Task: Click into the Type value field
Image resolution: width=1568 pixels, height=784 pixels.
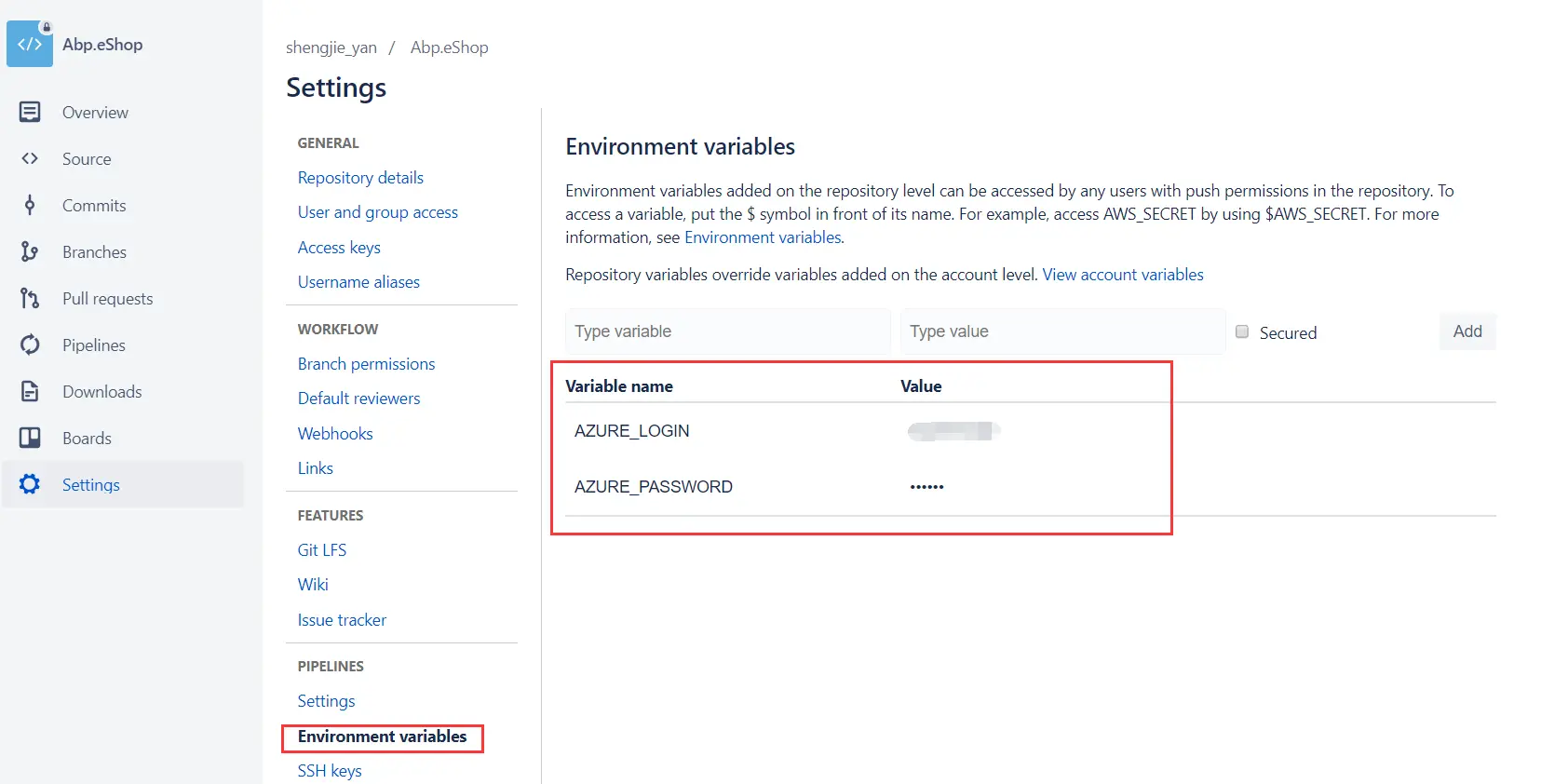Action: [x=1062, y=331]
